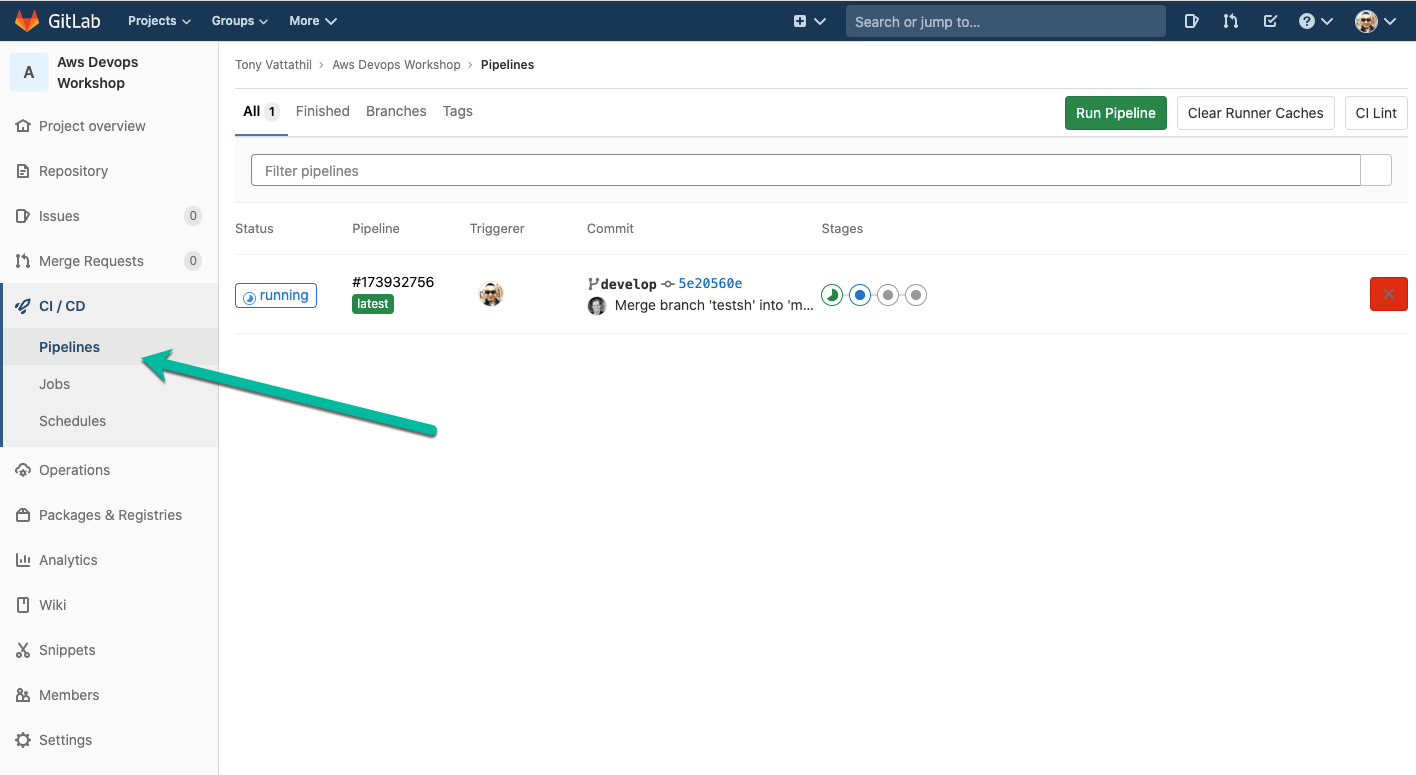This screenshot has height=775, width=1416.
Task: Open fourth stage gray icon
Action: 916,295
